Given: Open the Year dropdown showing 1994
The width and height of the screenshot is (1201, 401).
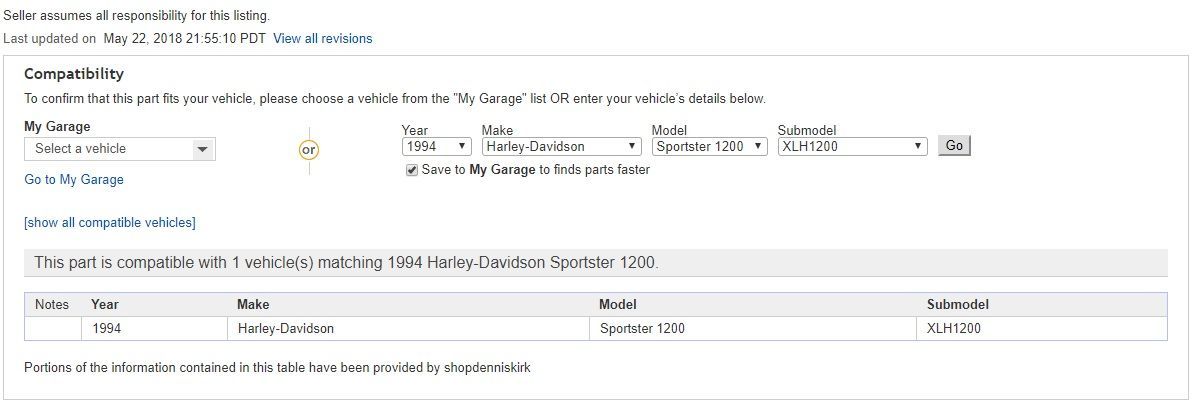Looking at the screenshot, I should tap(436, 146).
